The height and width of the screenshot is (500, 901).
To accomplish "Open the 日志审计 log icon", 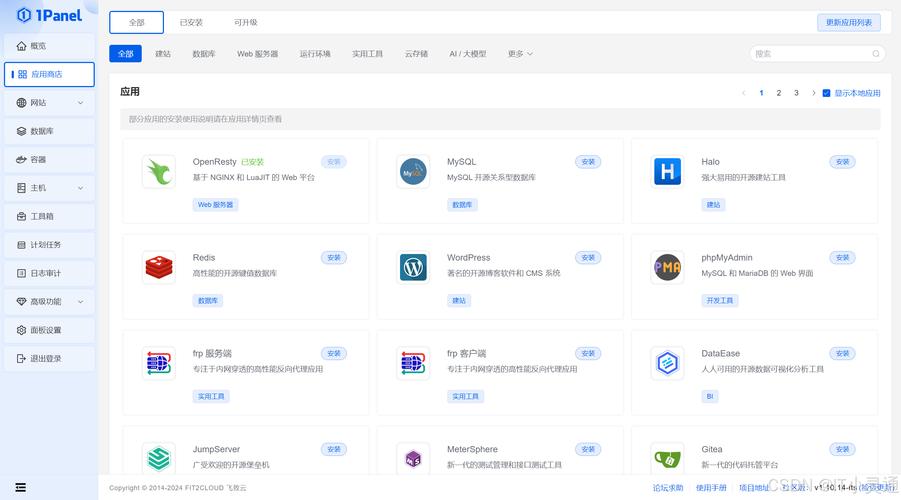I will [21, 273].
